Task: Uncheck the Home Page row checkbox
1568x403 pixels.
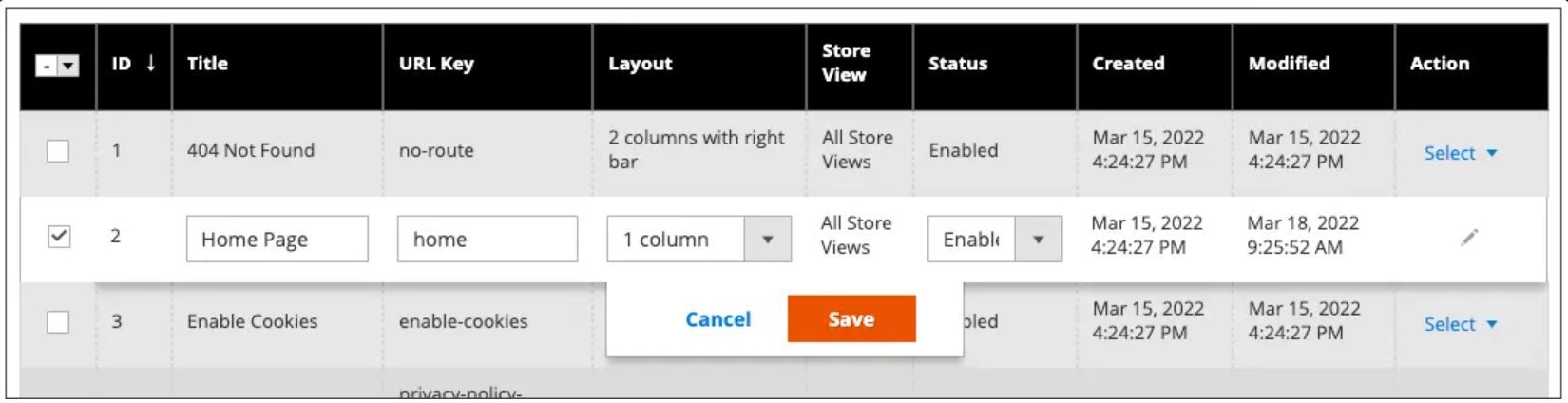Action: point(59,236)
